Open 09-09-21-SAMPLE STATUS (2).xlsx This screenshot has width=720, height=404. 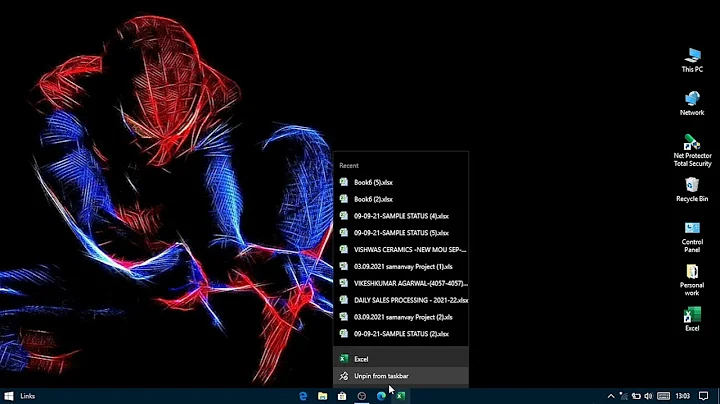[x=400, y=334]
